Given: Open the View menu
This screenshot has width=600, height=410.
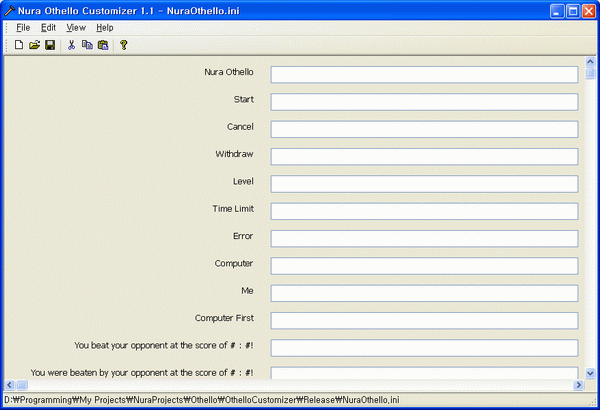Looking at the screenshot, I should (76, 28).
